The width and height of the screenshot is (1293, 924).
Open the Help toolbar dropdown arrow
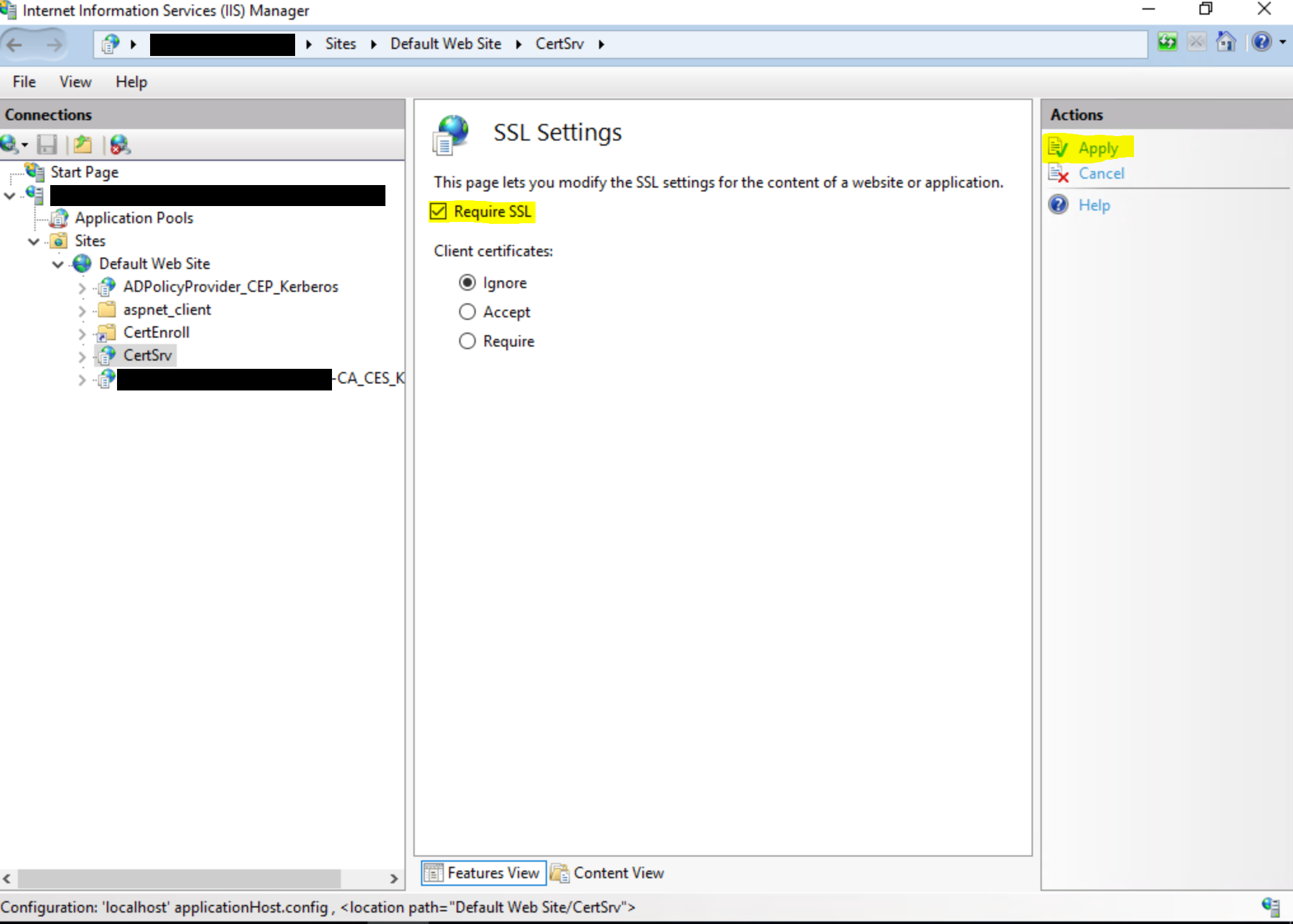pos(1282,42)
